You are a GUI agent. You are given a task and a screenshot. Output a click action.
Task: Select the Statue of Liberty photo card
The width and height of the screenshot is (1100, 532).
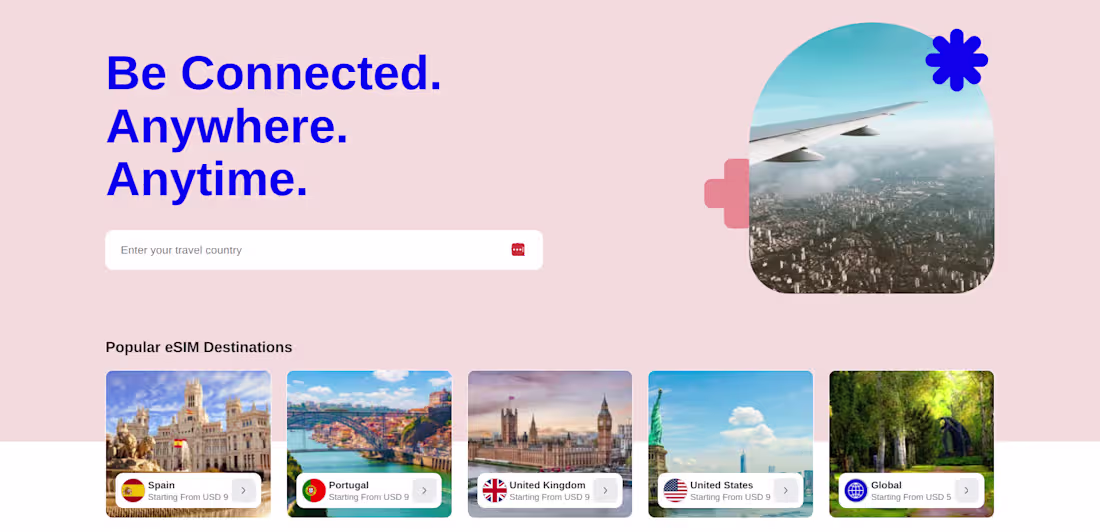pos(730,421)
